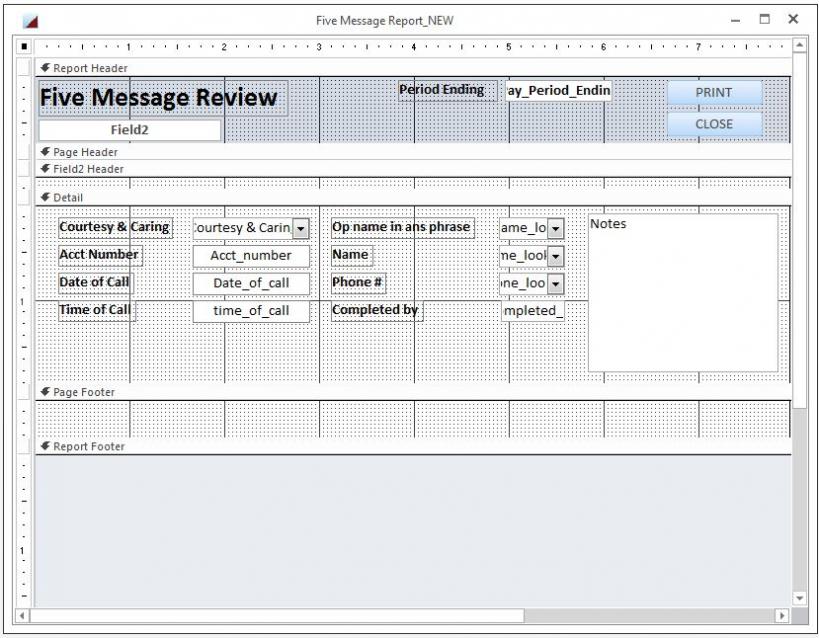Select the Date_of_call text box
Screen dimensions: 819x638
251,284
